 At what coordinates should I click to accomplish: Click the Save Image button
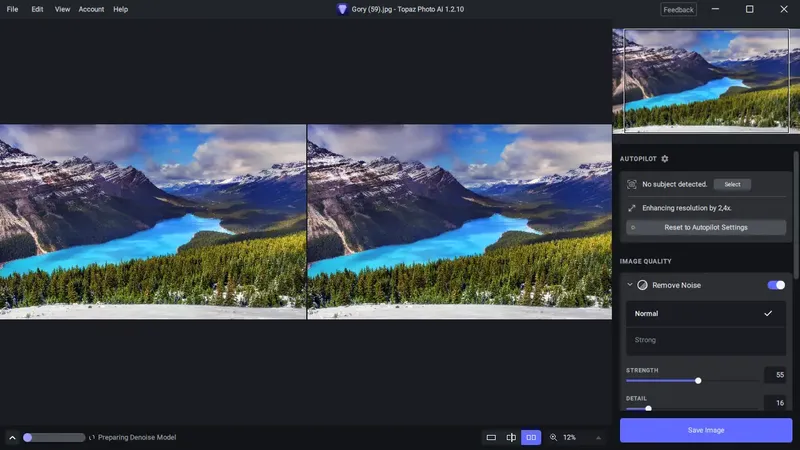pos(706,430)
